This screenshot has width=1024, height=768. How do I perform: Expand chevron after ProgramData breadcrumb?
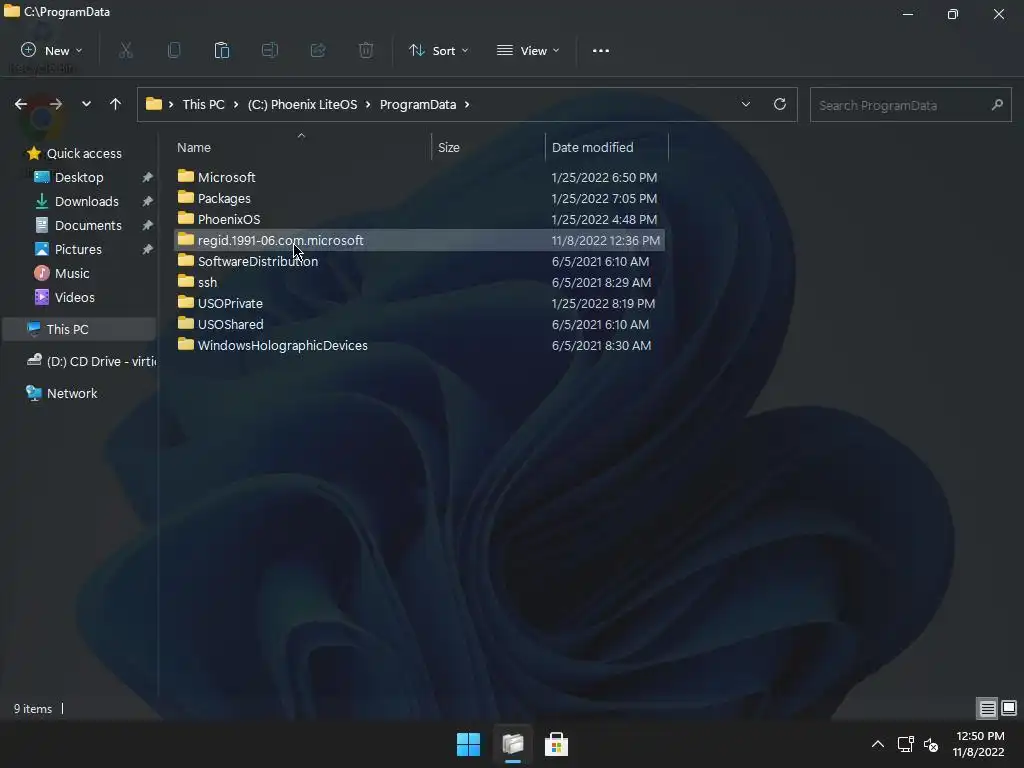[467, 104]
